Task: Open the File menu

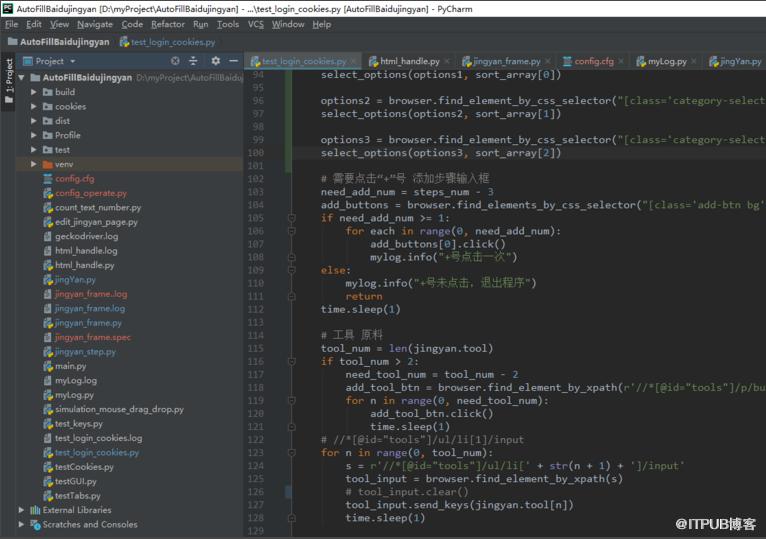Action: pos(11,24)
